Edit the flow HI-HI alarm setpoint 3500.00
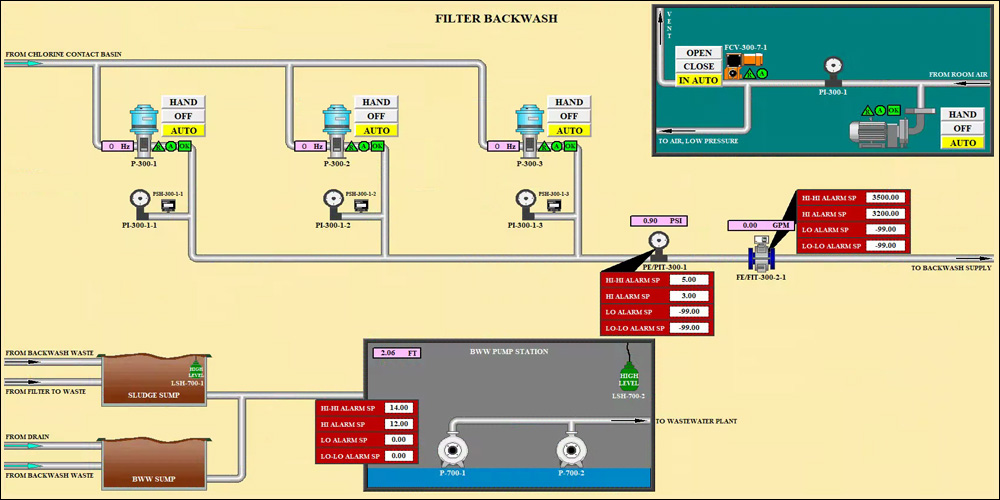The image size is (1000, 500). tap(886, 198)
